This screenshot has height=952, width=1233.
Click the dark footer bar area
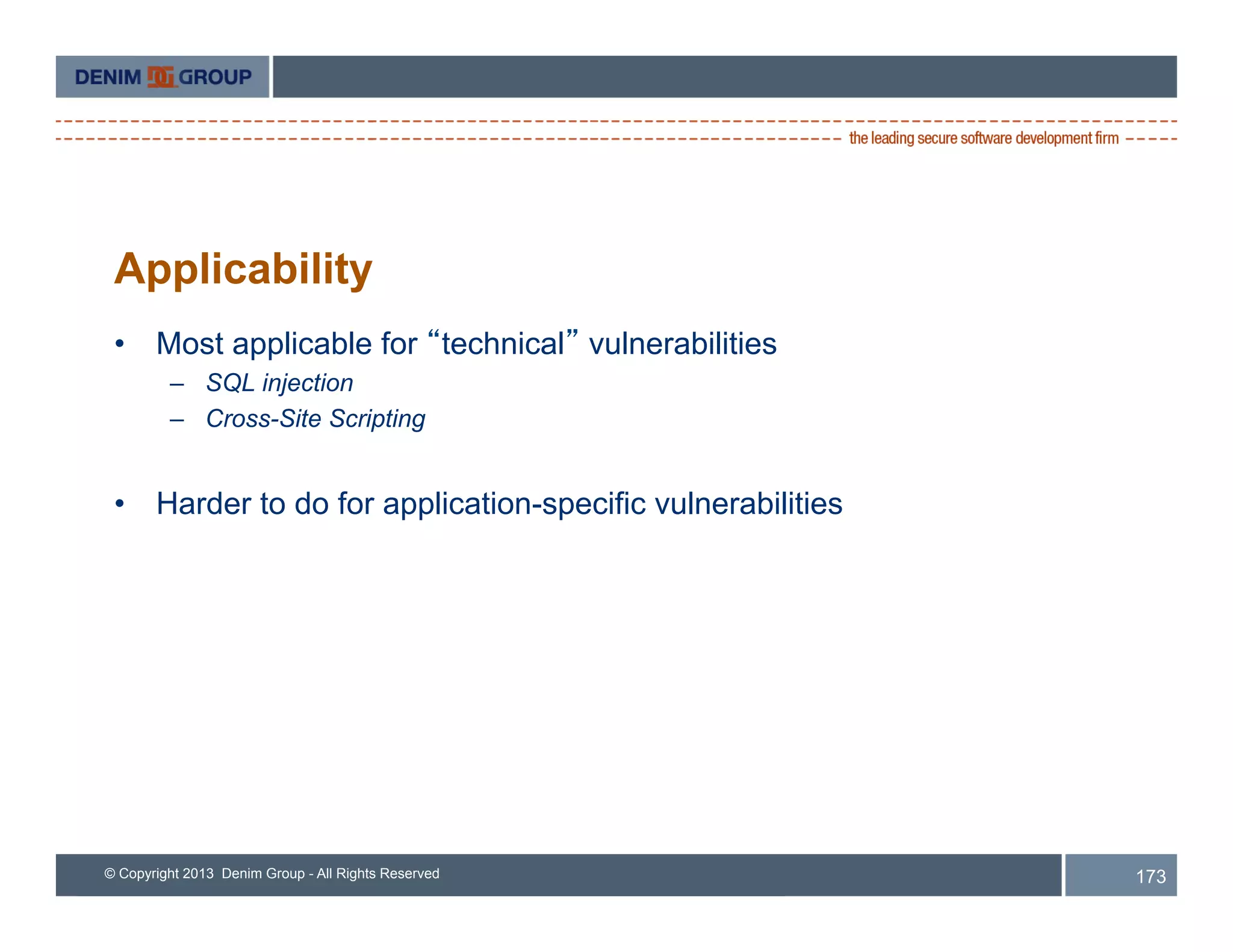tap(722, 876)
